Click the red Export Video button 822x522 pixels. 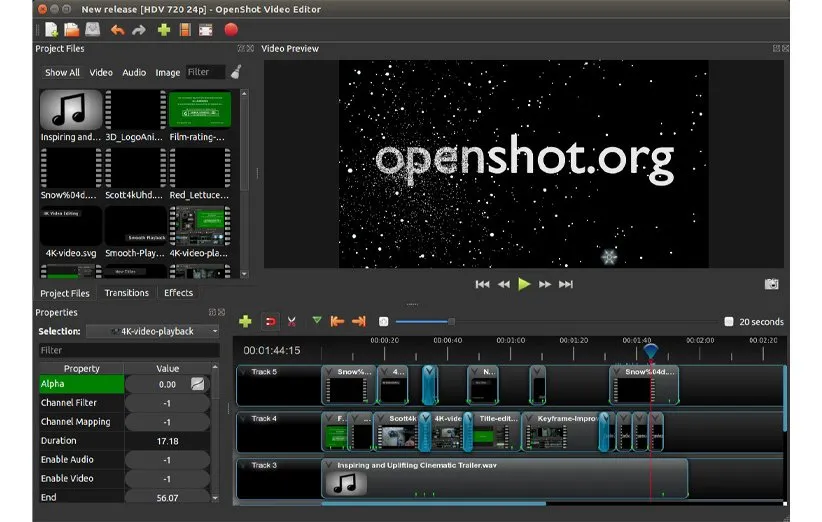point(231,30)
